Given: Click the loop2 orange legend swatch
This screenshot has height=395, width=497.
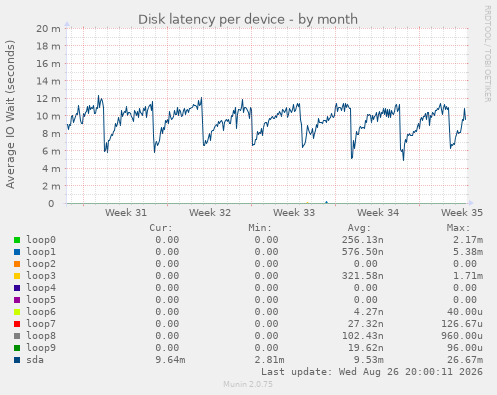Looking at the screenshot, I should pyautogui.click(x=17, y=264).
